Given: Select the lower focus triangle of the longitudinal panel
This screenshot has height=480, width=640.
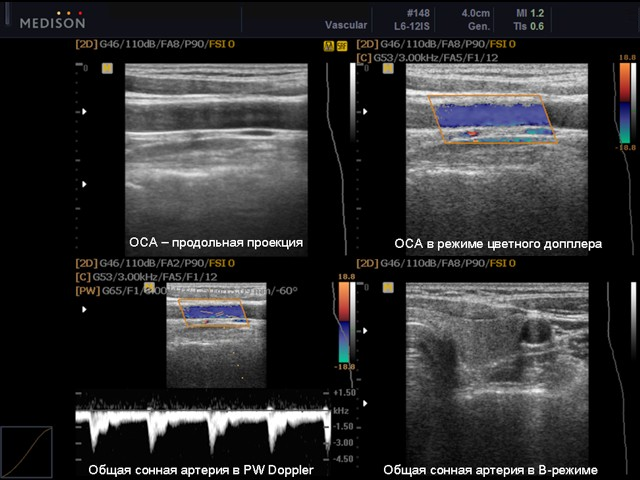Looking at the screenshot, I should point(84,184).
